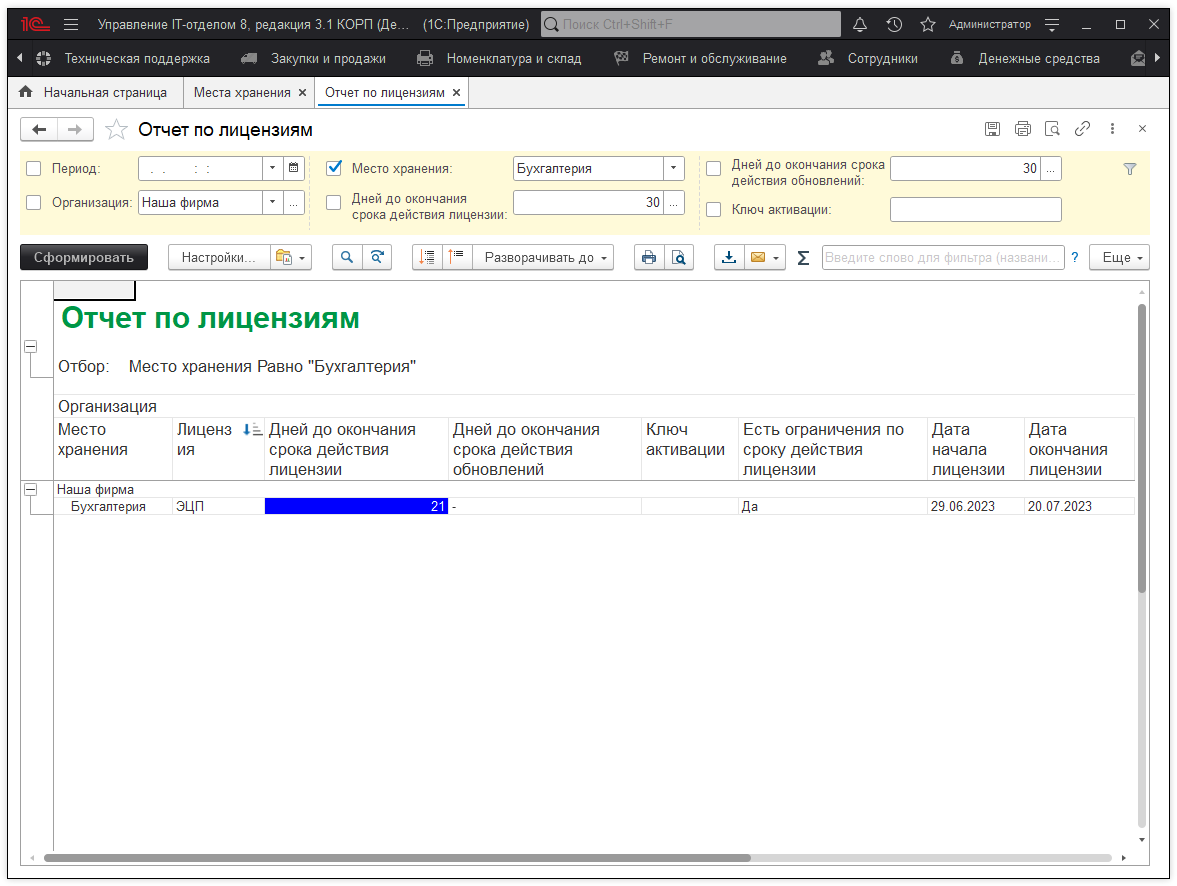Select the search (find) icon on report toolbar
The width and height of the screenshot is (1177, 886).
pyautogui.click(x=345, y=257)
